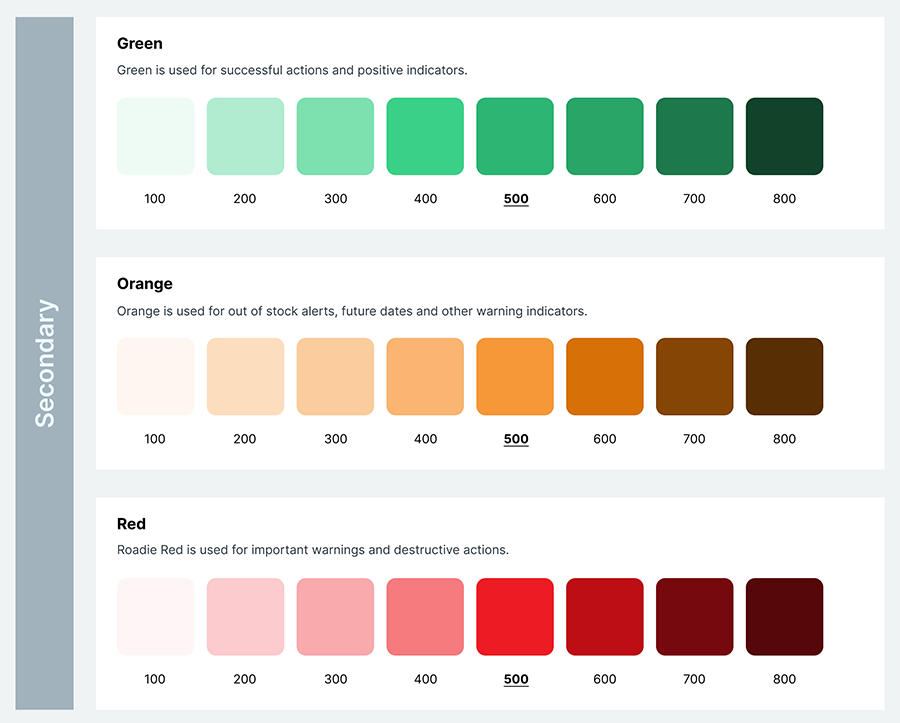Select the Orange 800 dark brown swatch
900x723 pixels.
click(x=785, y=376)
